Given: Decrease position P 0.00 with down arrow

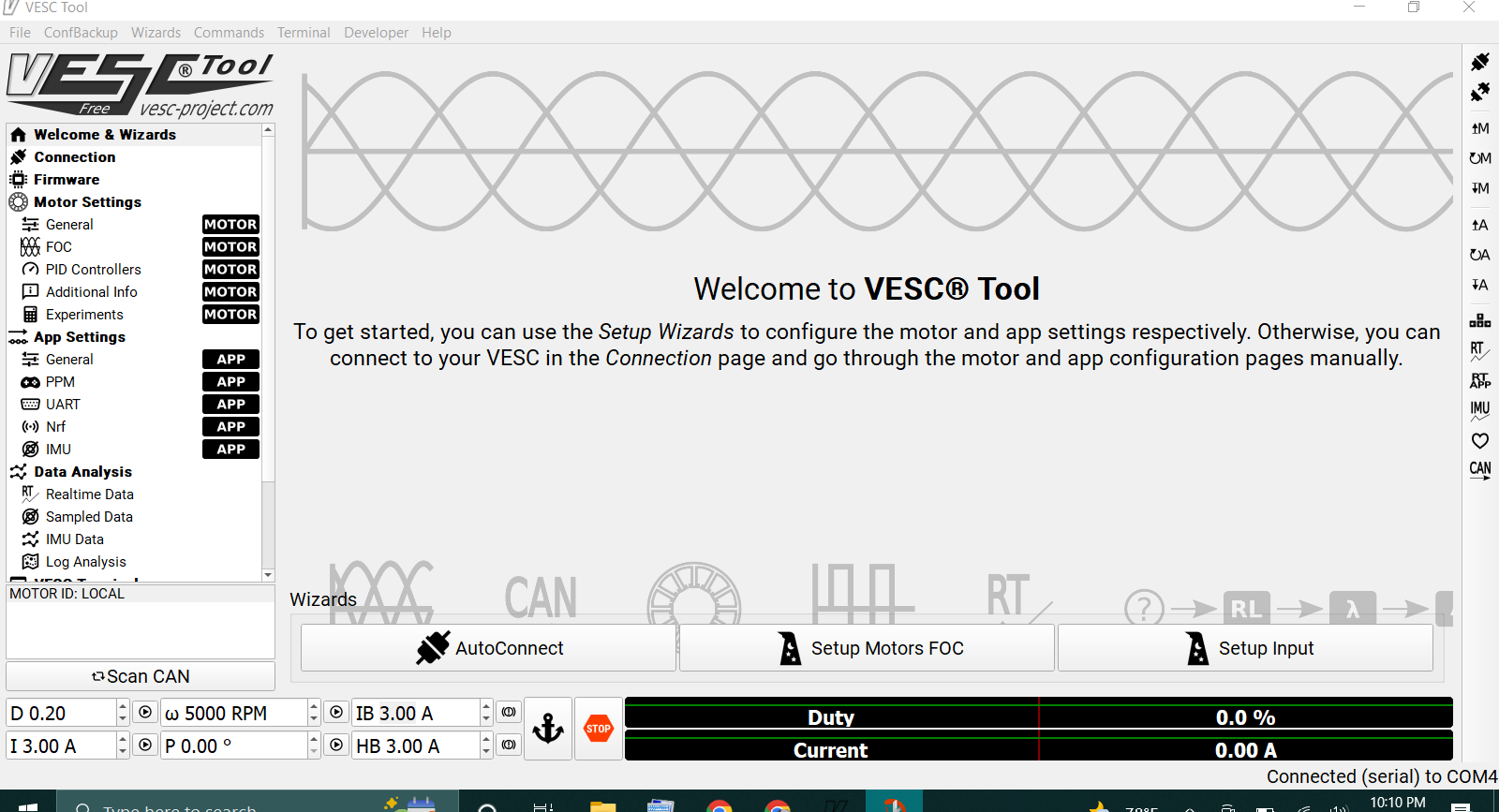Looking at the screenshot, I should click(x=314, y=752).
